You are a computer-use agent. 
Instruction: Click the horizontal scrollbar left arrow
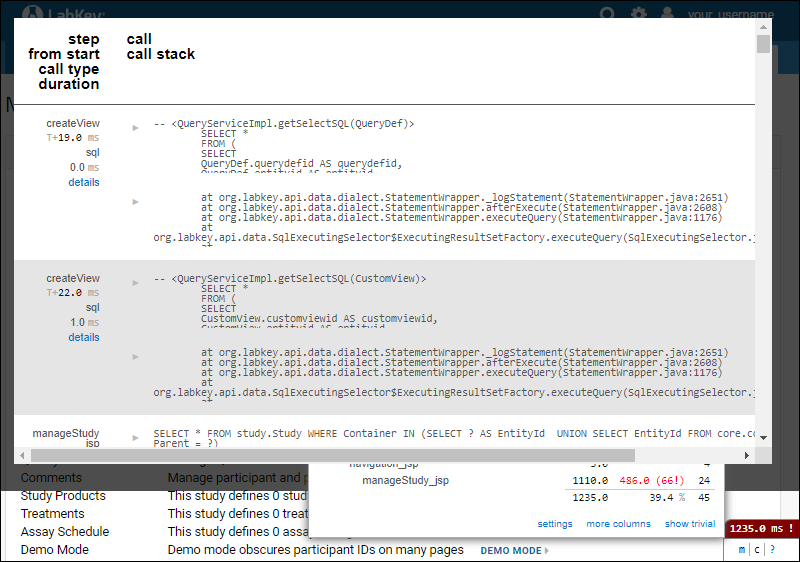(22, 455)
